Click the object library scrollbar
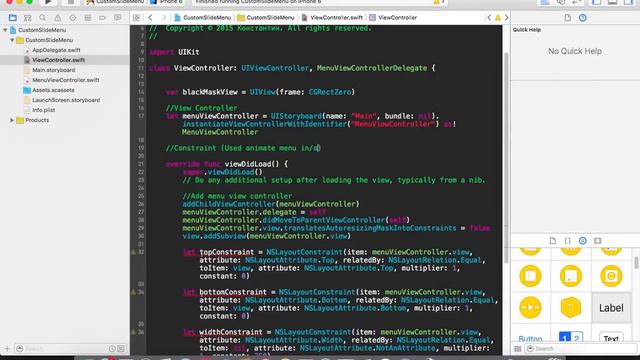 [x=636, y=262]
